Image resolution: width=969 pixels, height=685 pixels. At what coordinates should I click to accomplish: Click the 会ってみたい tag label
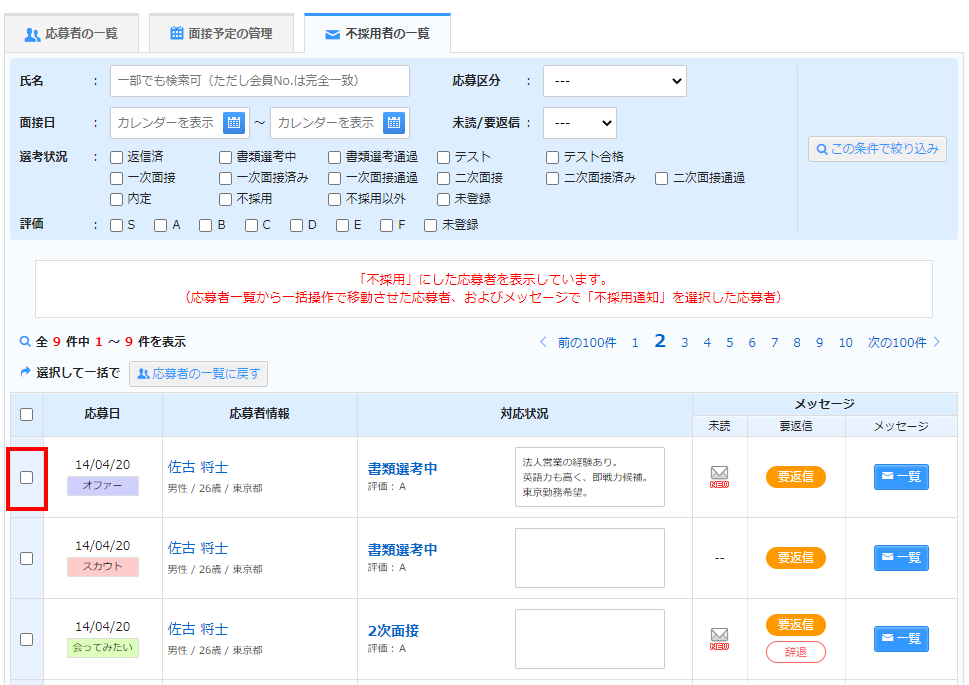point(103,648)
